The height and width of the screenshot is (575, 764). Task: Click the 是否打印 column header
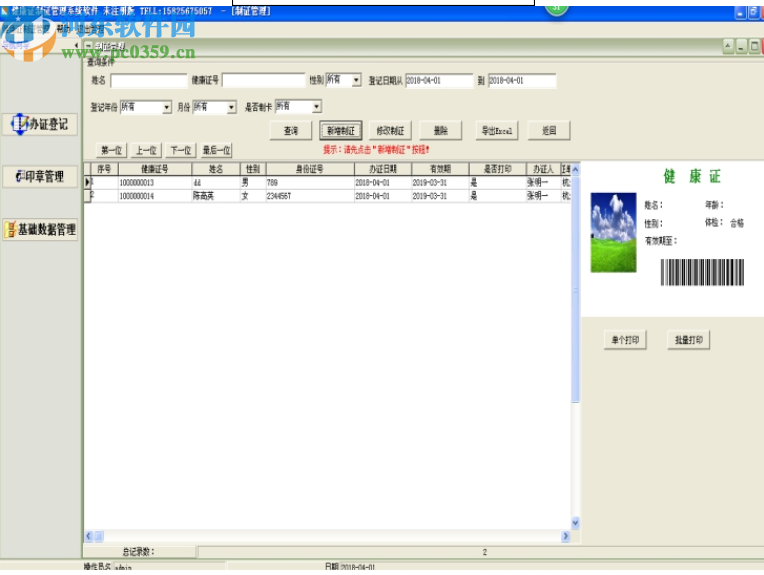pyautogui.click(x=497, y=169)
